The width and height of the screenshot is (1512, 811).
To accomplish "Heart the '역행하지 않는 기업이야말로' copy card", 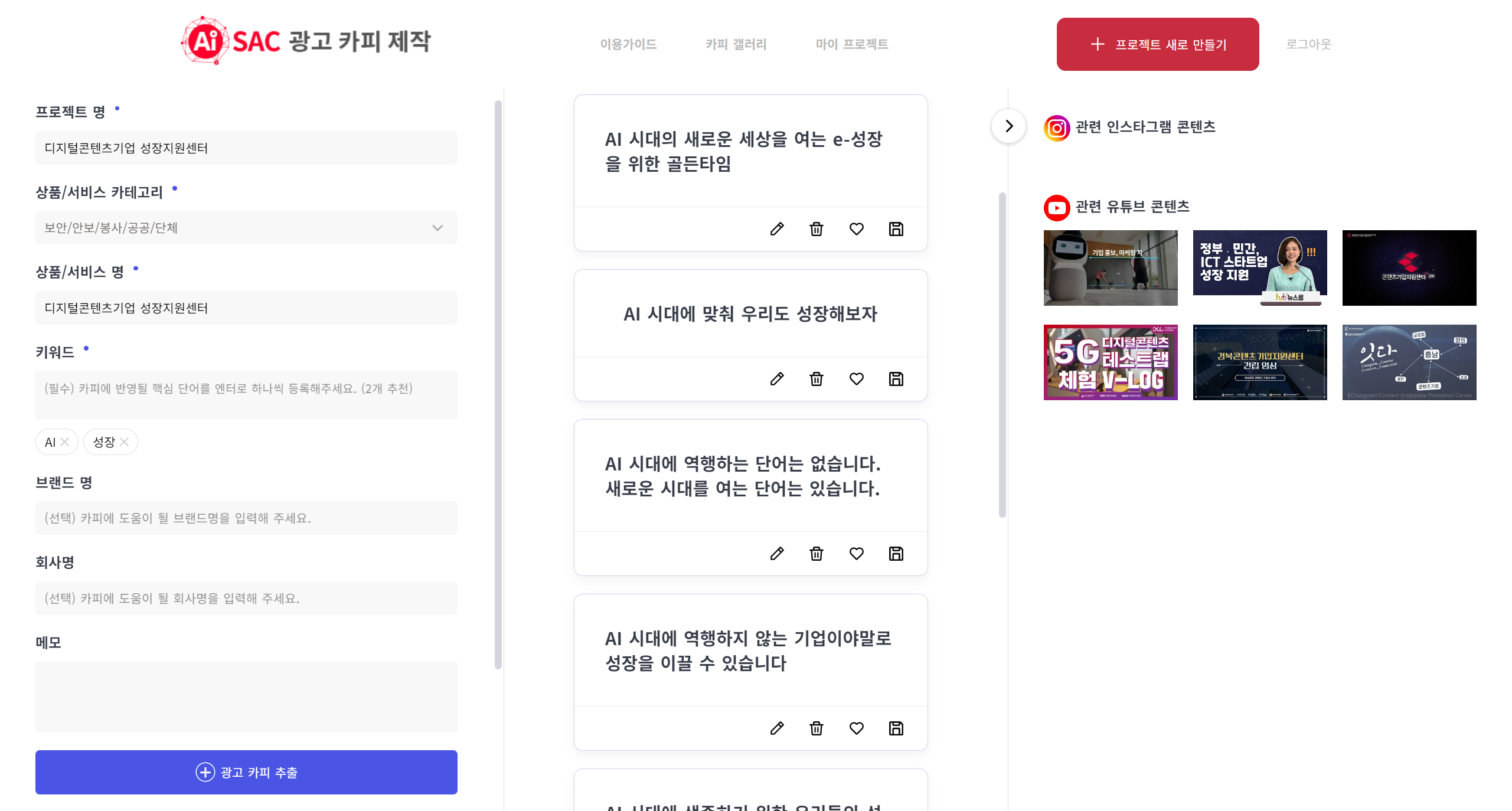I will [x=857, y=728].
